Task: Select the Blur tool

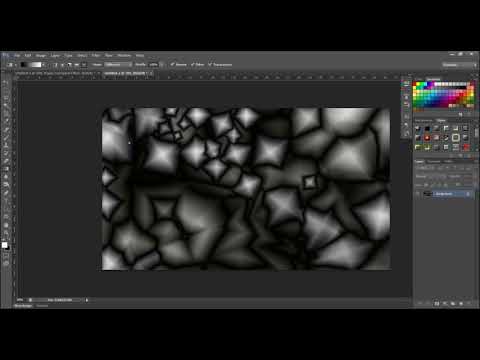Action: [6, 177]
